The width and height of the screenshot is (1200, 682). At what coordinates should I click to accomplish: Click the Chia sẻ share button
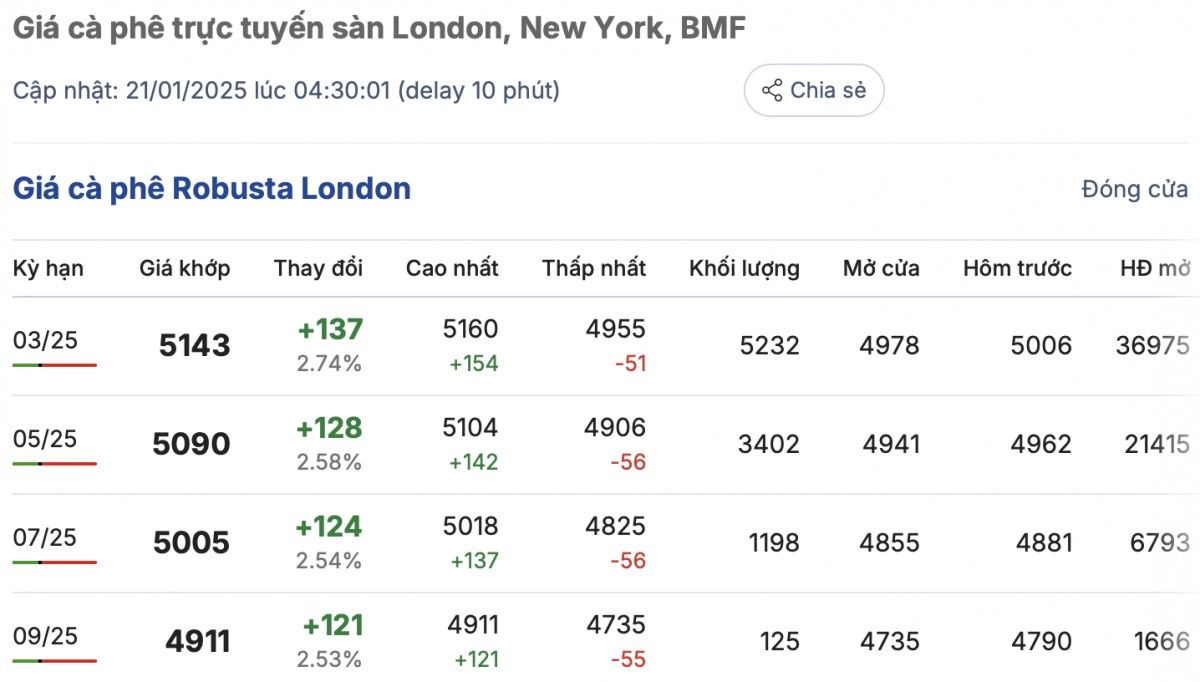(813, 91)
